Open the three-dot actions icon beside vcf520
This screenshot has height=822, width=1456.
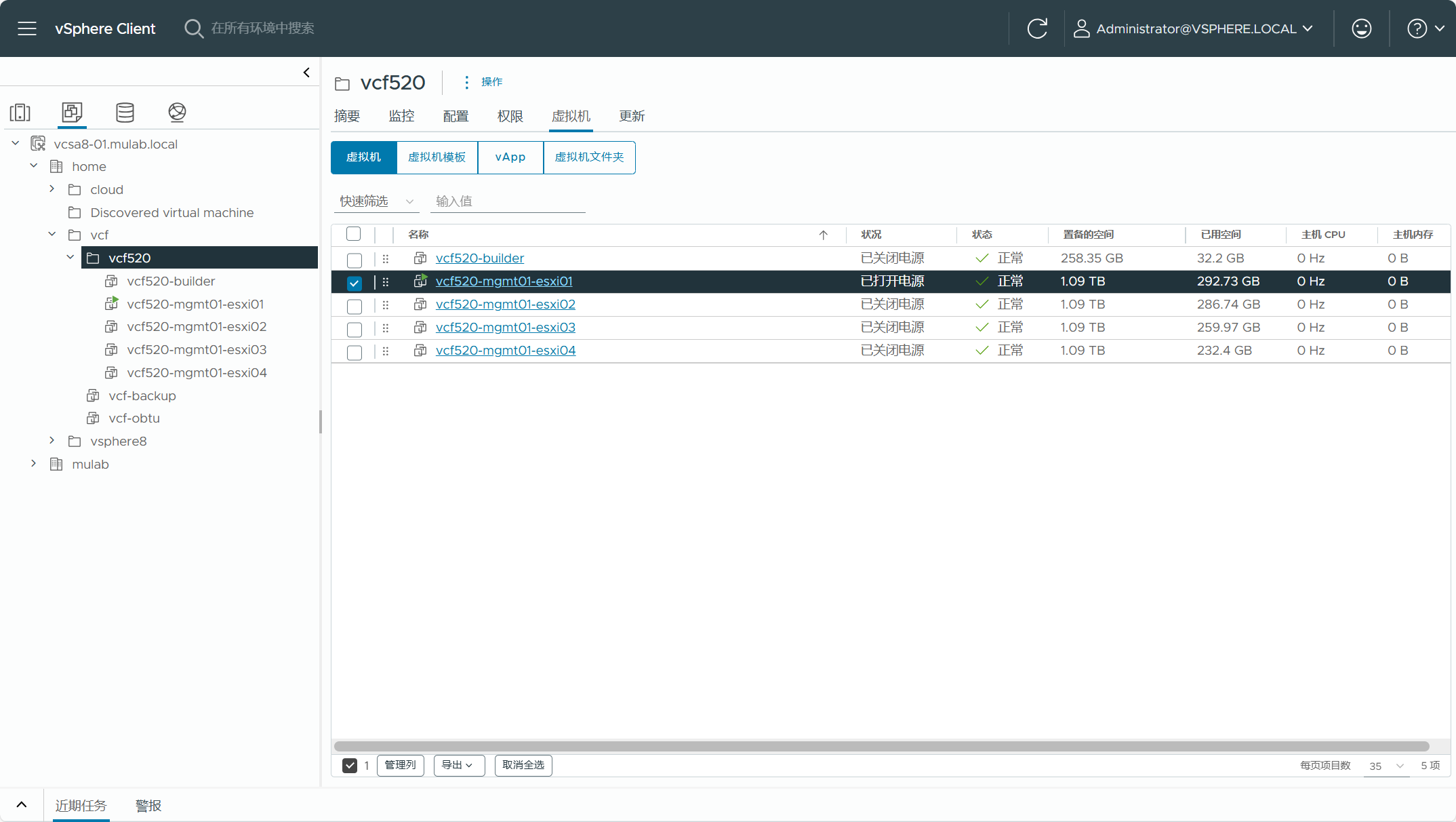pyautogui.click(x=466, y=82)
